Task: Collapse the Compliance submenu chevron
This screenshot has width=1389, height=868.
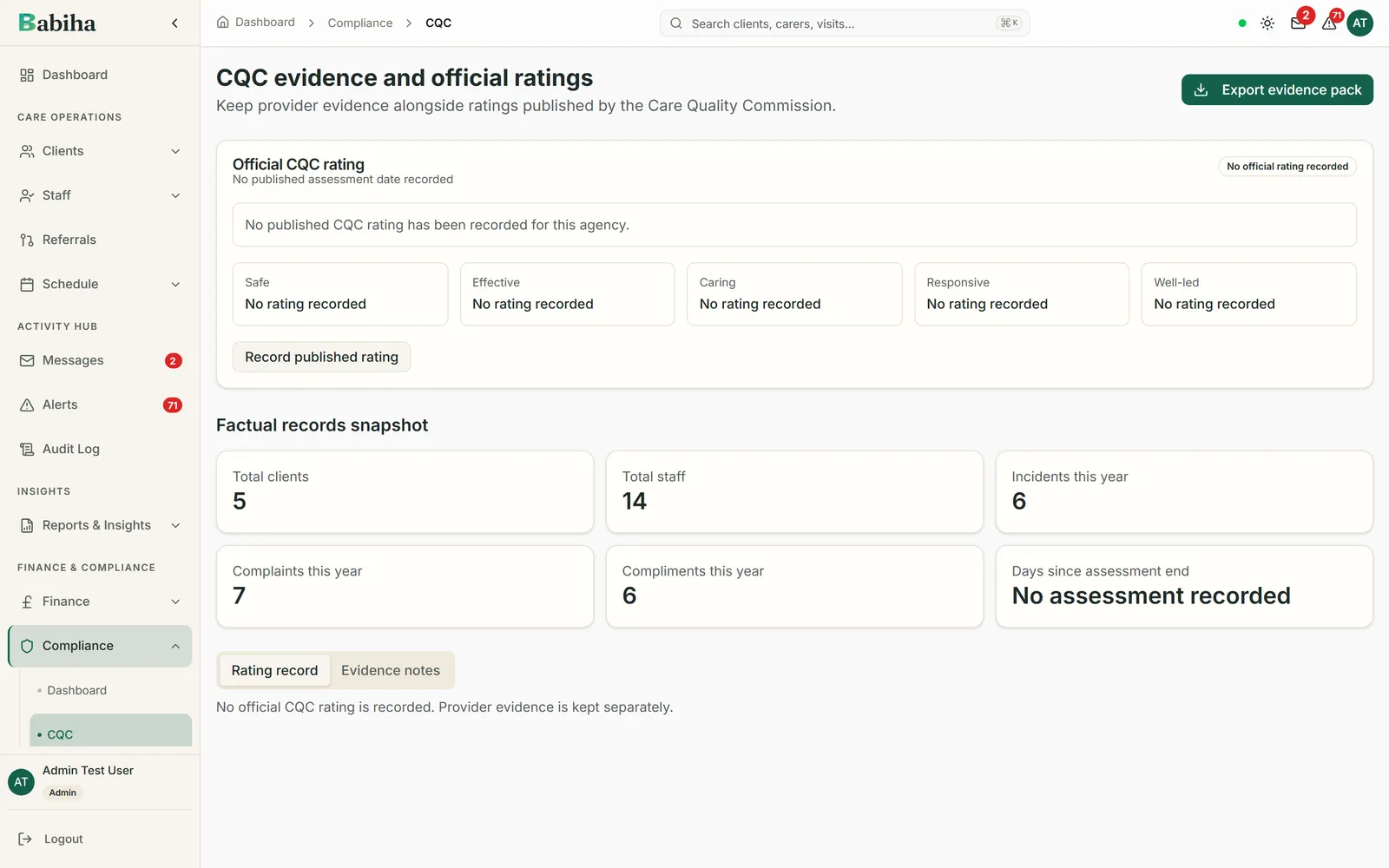Action: 175,646
